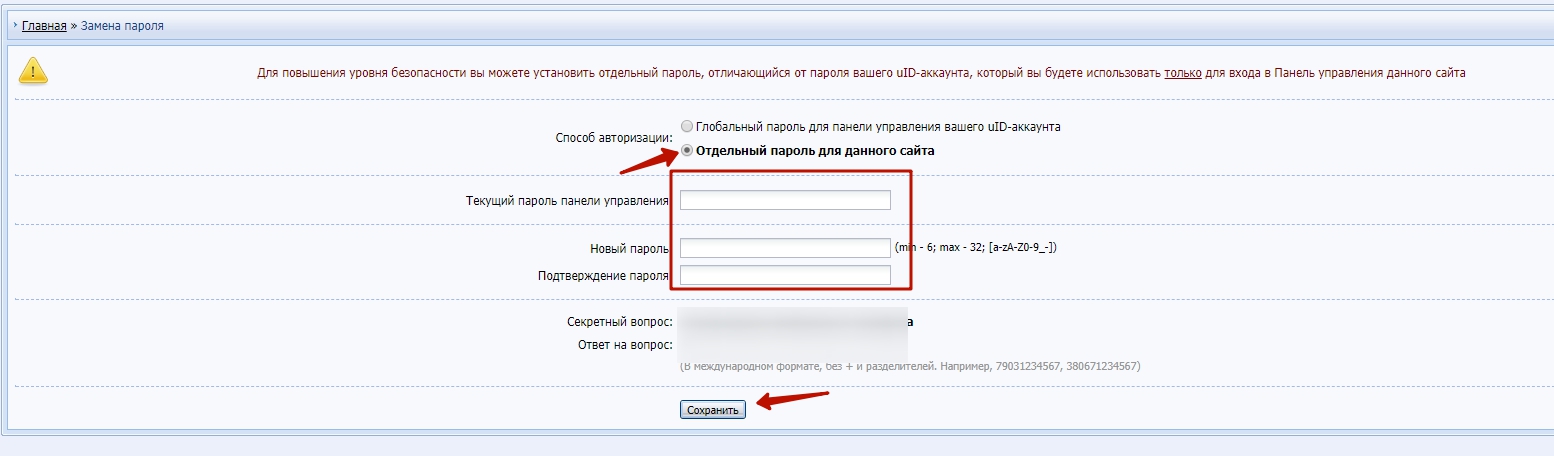This screenshot has height=456, width=1554.
Task: Click the Секретный вопрос label
Action: pos(619,322)
